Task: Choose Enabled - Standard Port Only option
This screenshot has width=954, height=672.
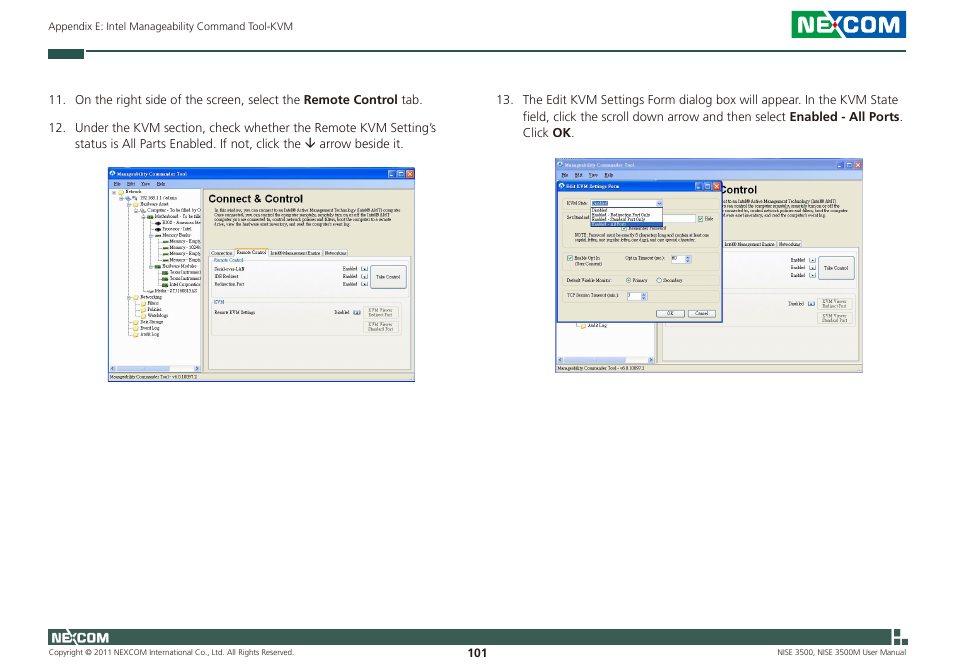Action: [x=627, y=220]
